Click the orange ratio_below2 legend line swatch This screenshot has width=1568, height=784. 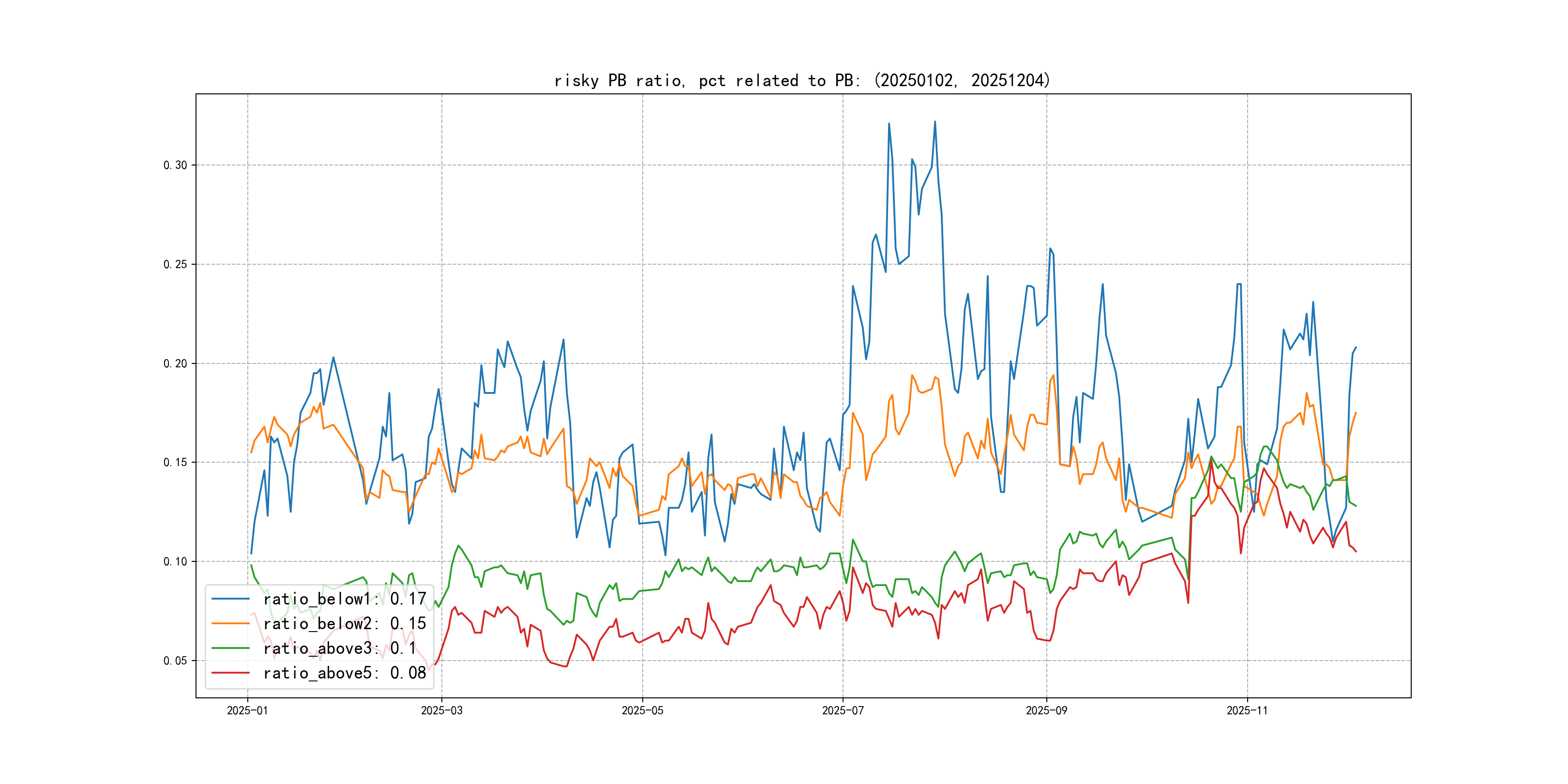230,623
